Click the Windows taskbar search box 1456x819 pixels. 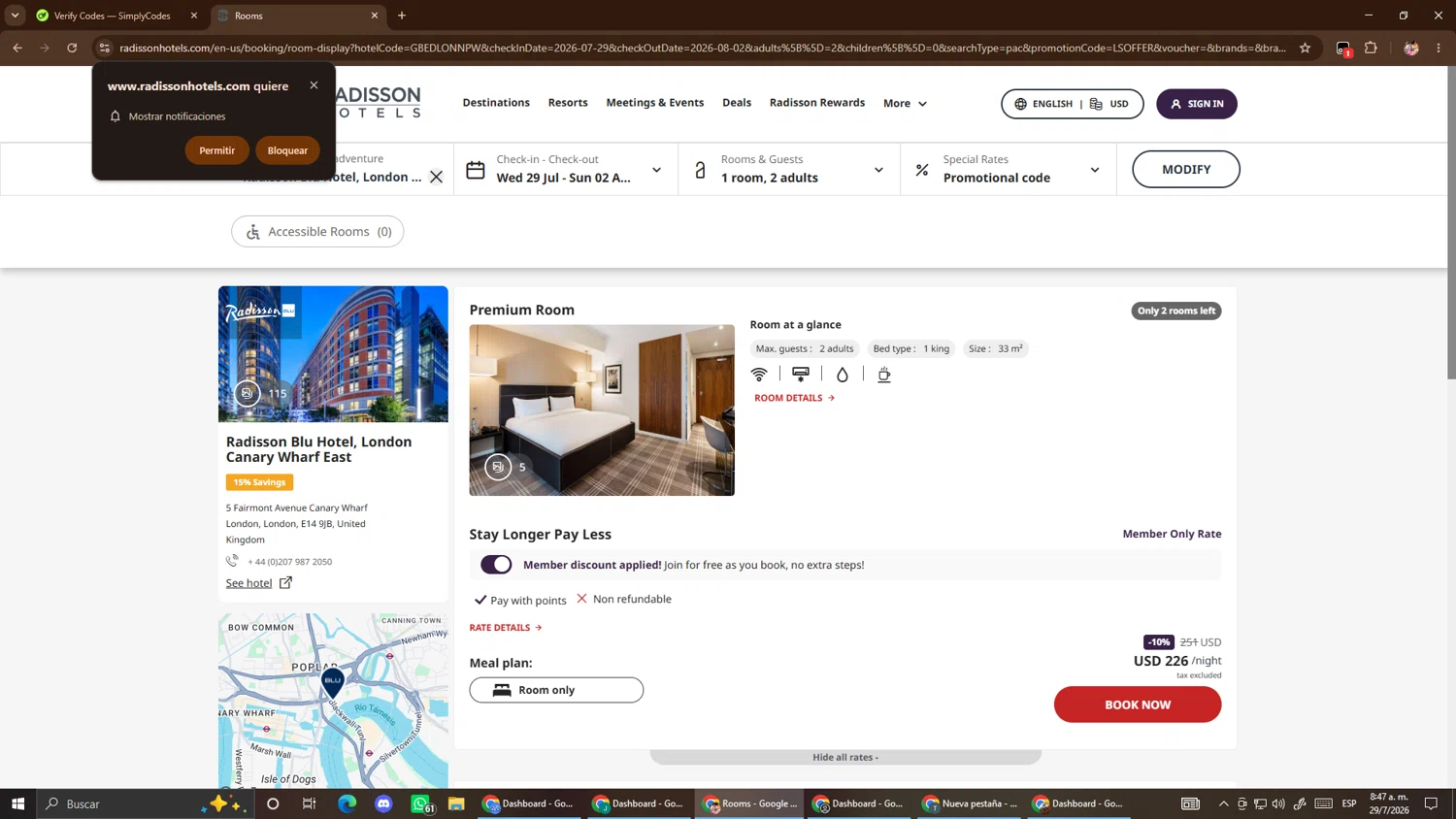coord(146,803)
